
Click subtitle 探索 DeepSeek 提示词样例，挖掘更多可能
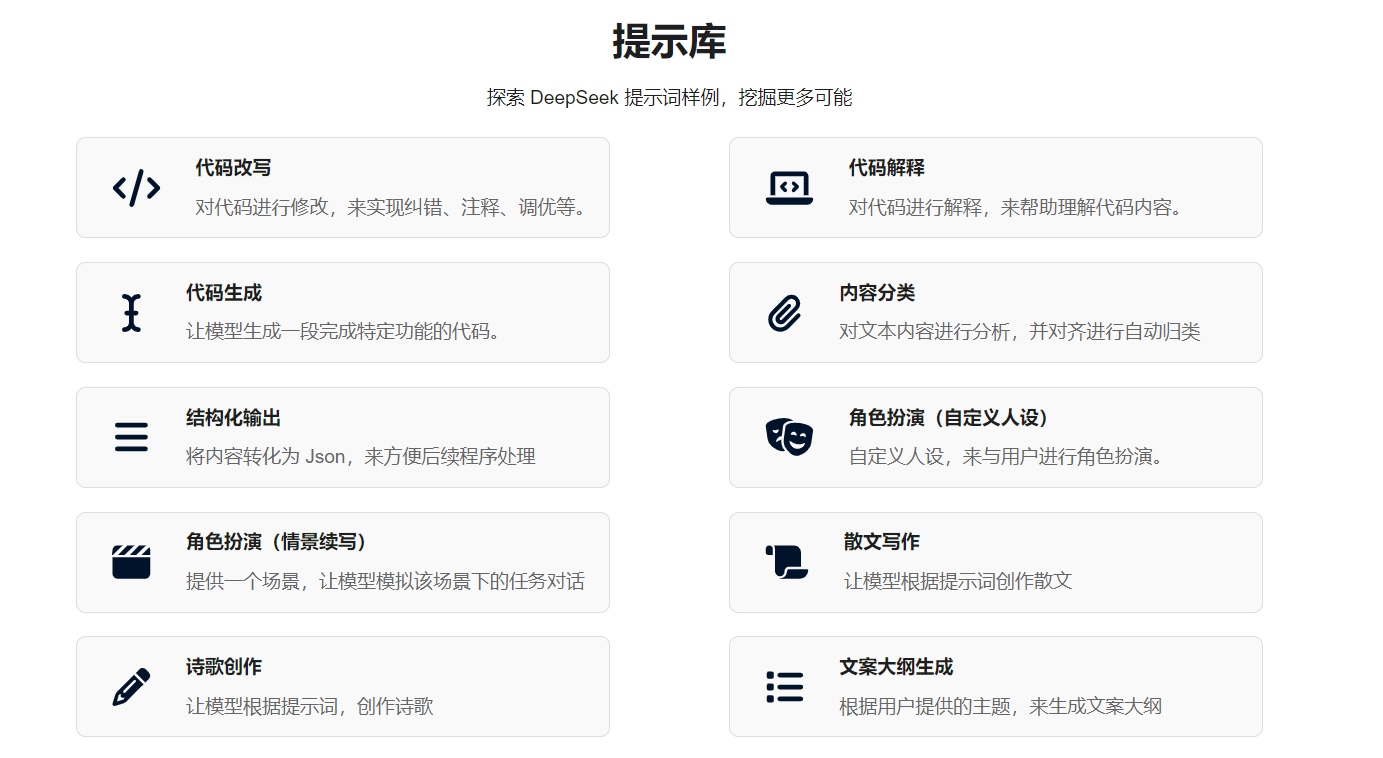[669, 97]
